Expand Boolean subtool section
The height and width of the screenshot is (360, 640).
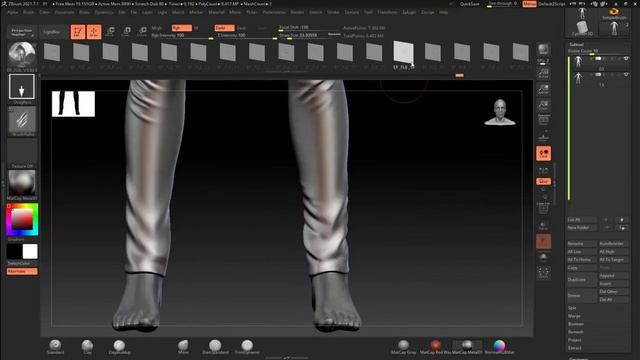point(576,324)
